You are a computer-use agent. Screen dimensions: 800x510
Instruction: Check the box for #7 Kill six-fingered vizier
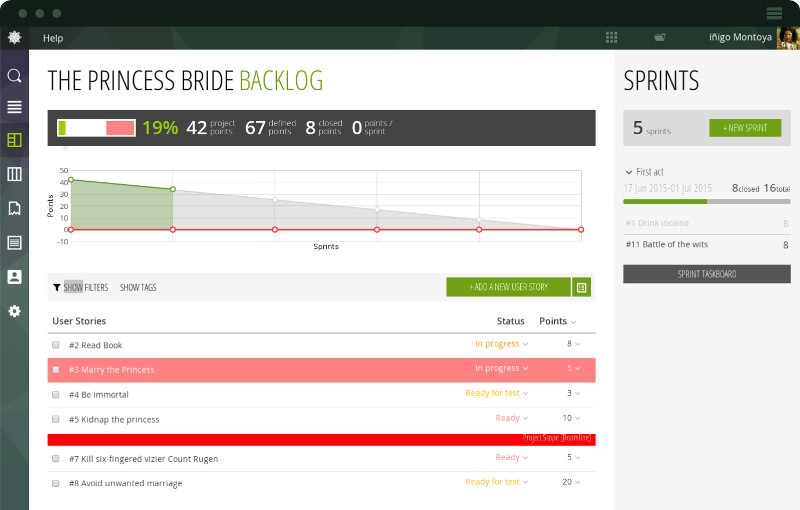56,458
